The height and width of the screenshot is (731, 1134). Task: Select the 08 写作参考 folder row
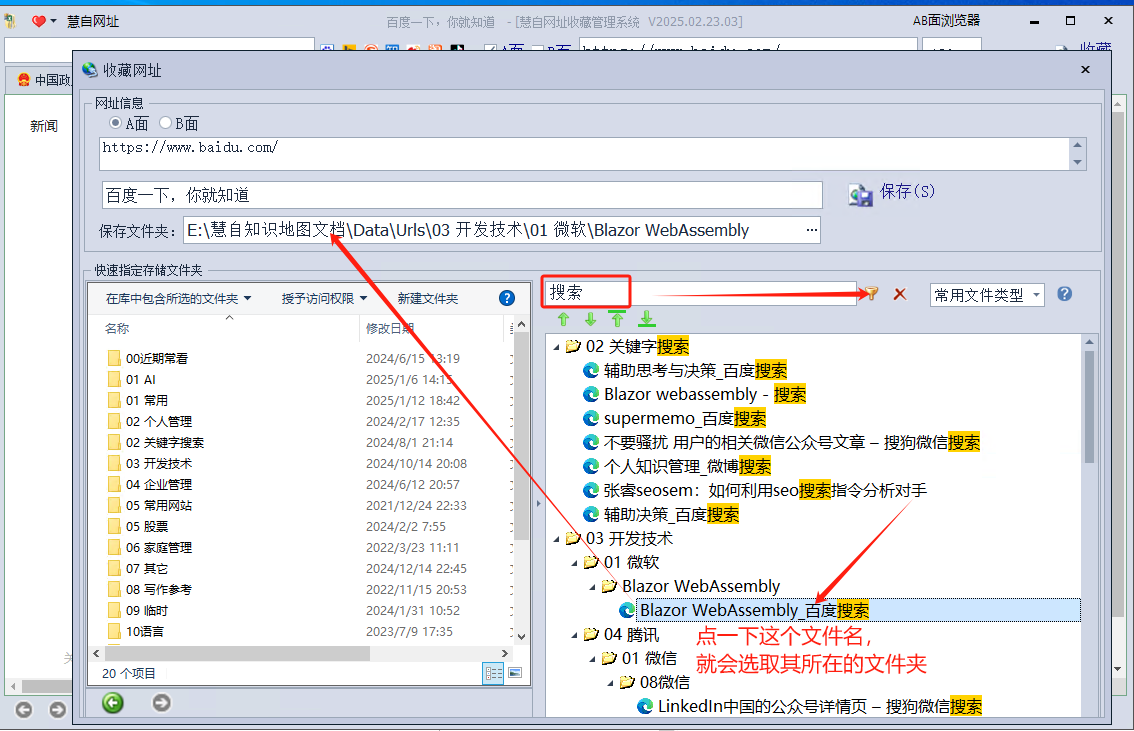click(158, 589)
